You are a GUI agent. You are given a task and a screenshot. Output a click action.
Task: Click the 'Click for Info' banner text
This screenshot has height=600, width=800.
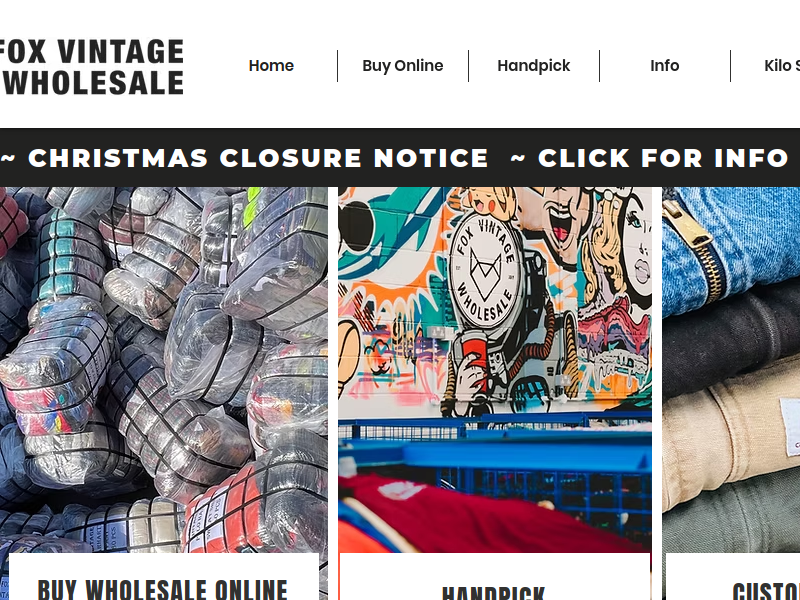coord(649,158)
